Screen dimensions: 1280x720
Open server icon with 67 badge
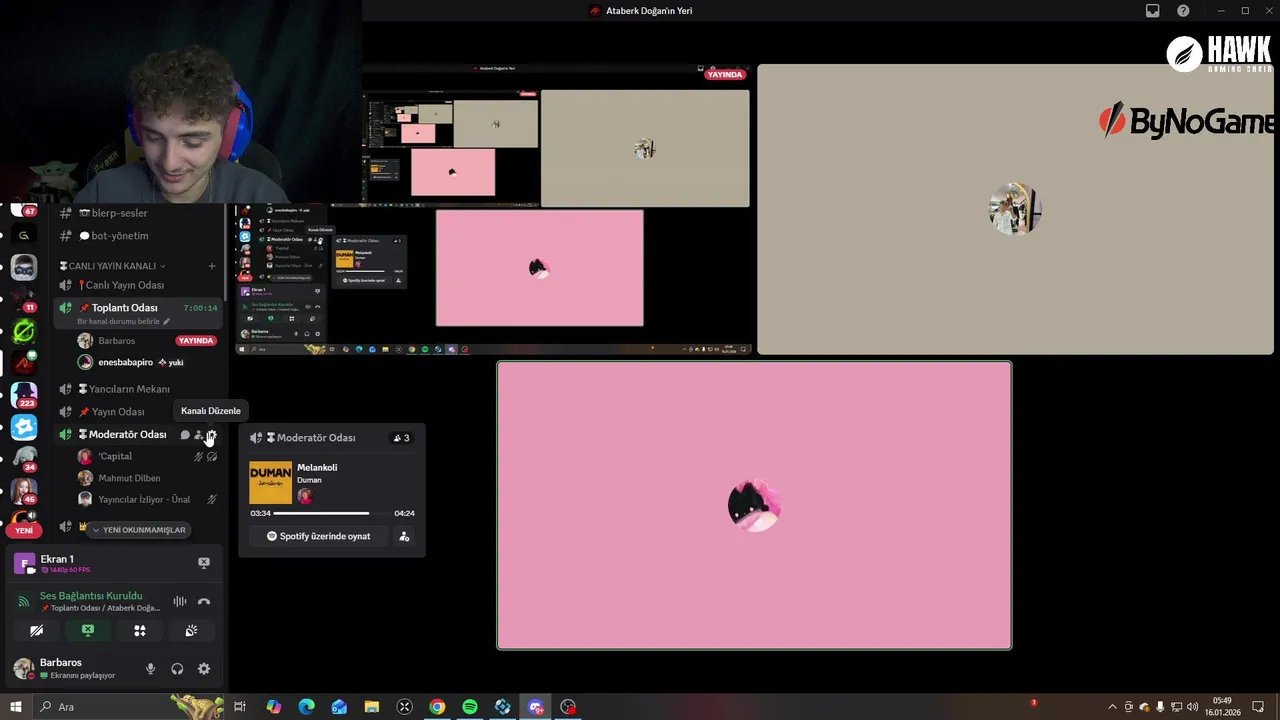pos(24,209)
